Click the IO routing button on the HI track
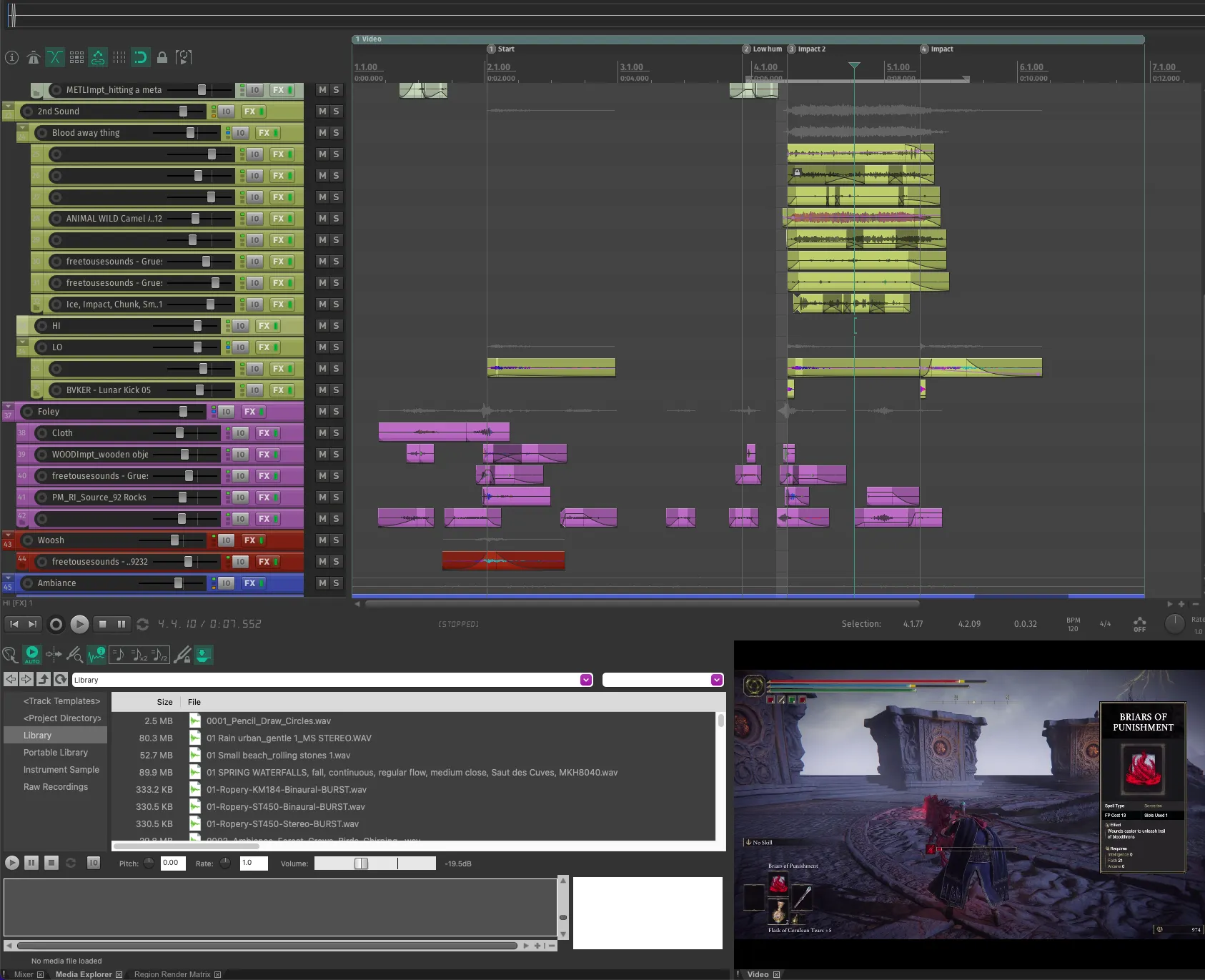Screen dimensions: 1205x980 pos(239,325)
